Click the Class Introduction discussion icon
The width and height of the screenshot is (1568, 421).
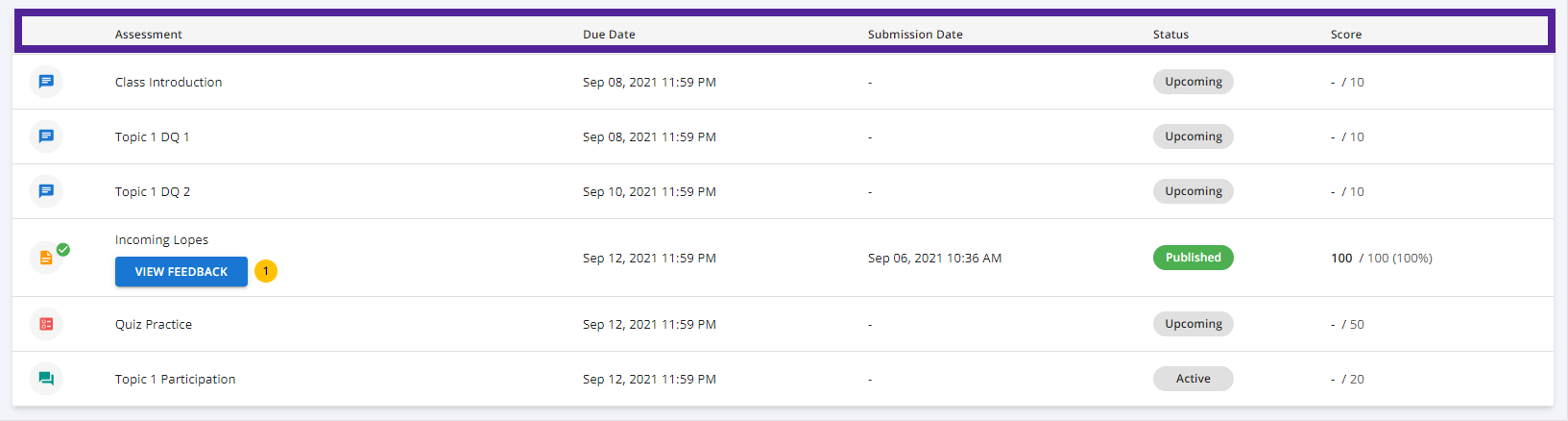[x=46, y=82]
